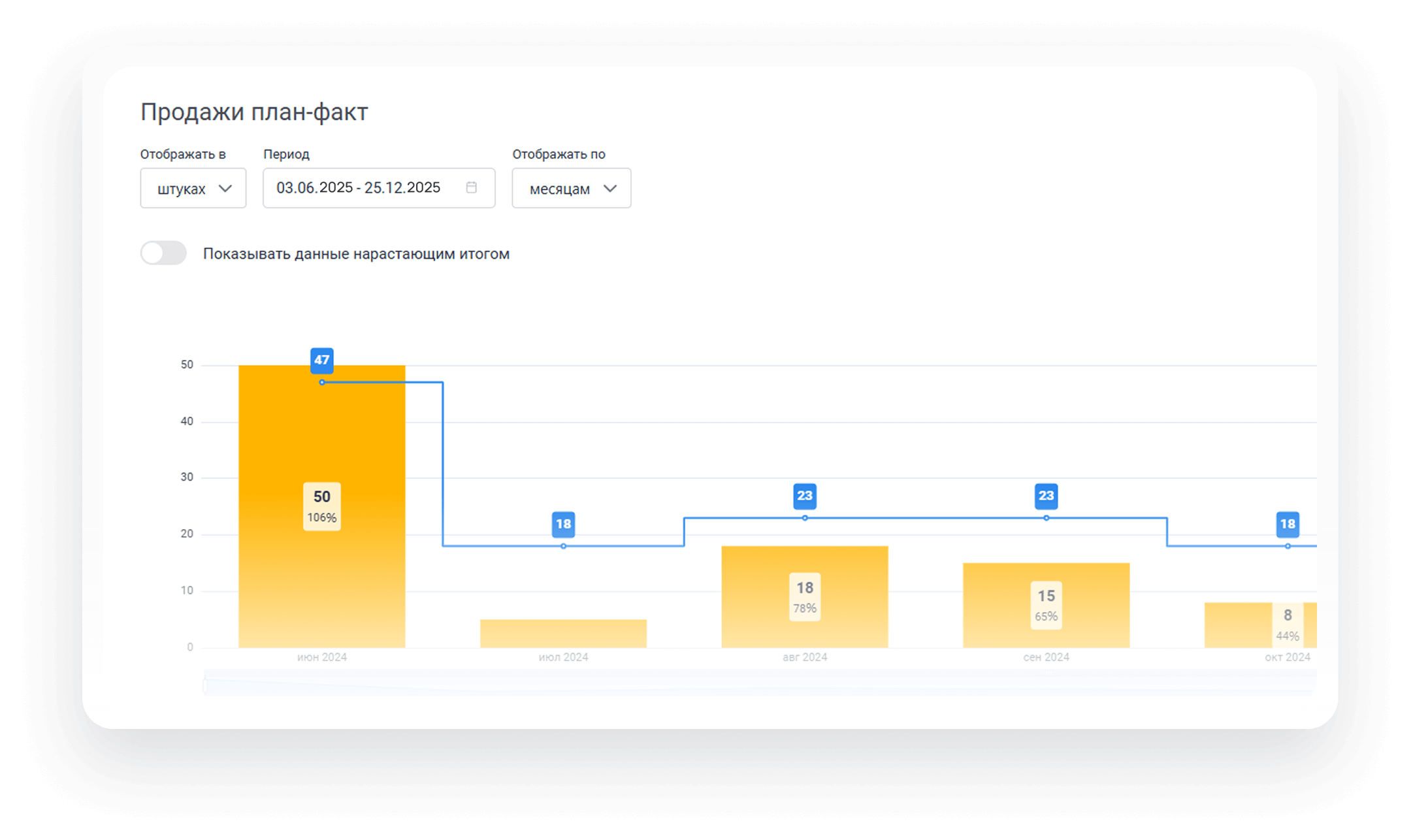
Task: Select the plan marker 23 above сен 2024
Action: tap(1046, 496)
